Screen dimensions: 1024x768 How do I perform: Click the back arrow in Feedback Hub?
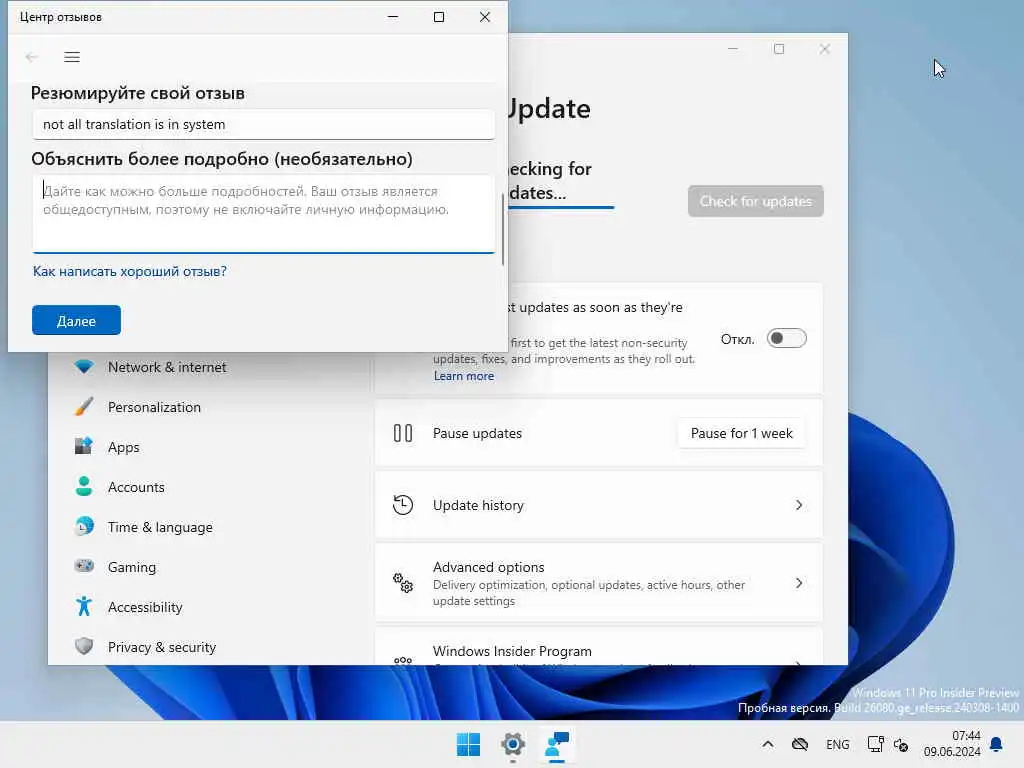[31, 57]
